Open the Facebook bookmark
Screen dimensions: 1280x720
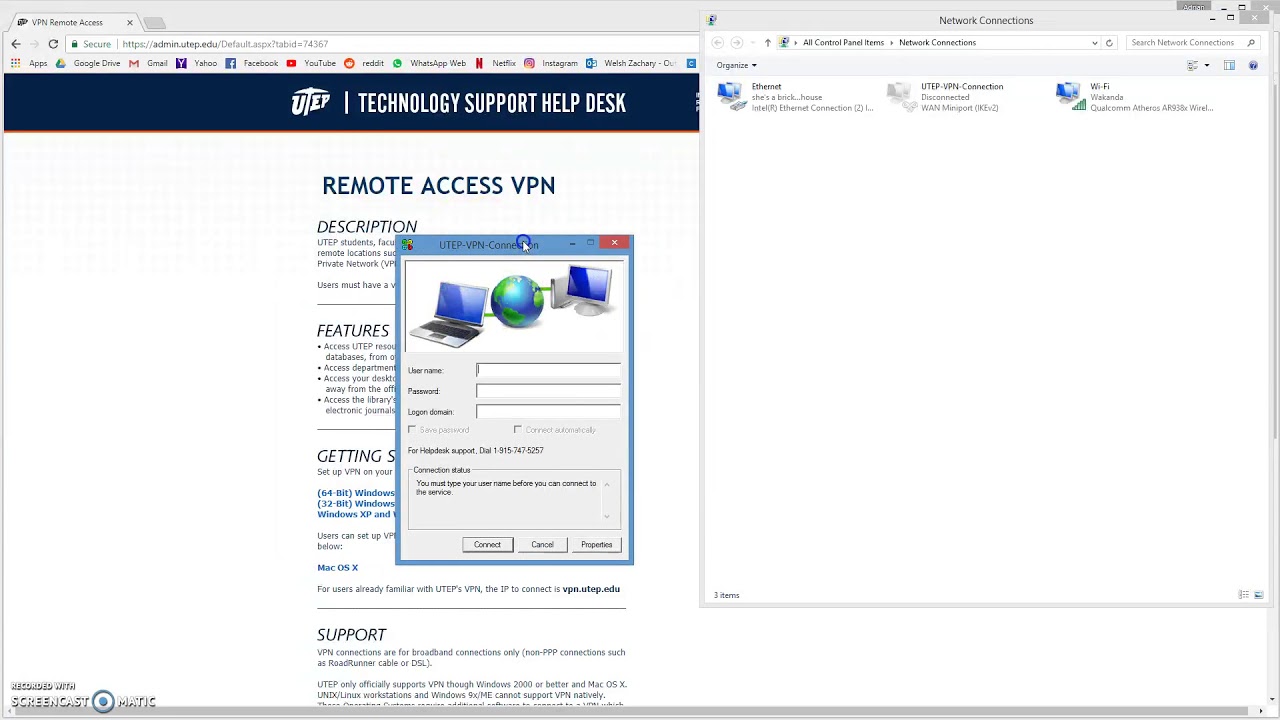tap(251, 63)
